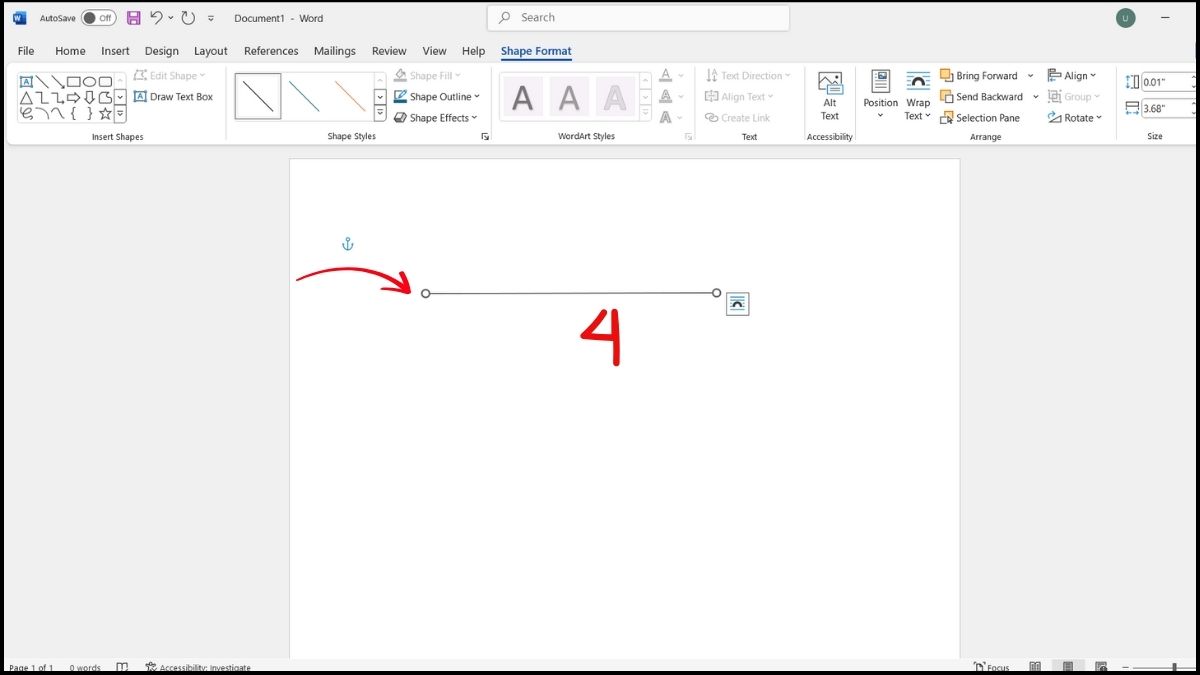Click the Layout Options icon beside line

click(x=737, y=304)
